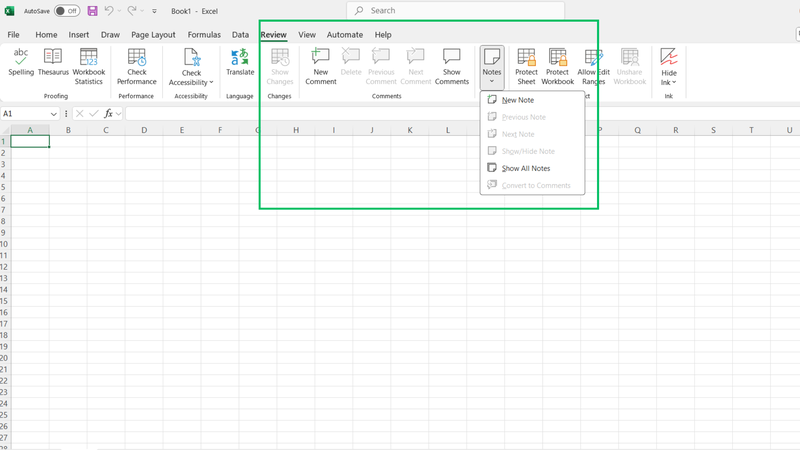The image size is (800, 450).
Task: Select cell A1 in the grid
Action: (x=30, y=141)
